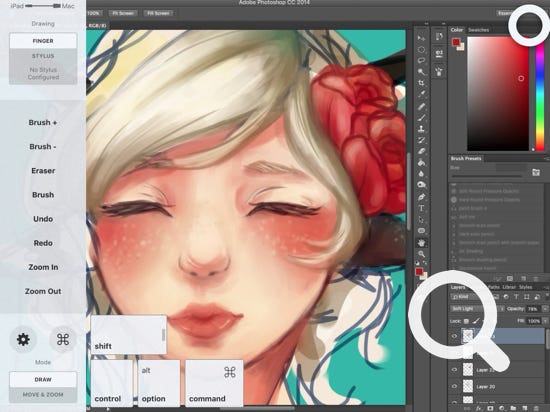
Task: Open Astropad settings gear
Action: click(x=23, y=339)
